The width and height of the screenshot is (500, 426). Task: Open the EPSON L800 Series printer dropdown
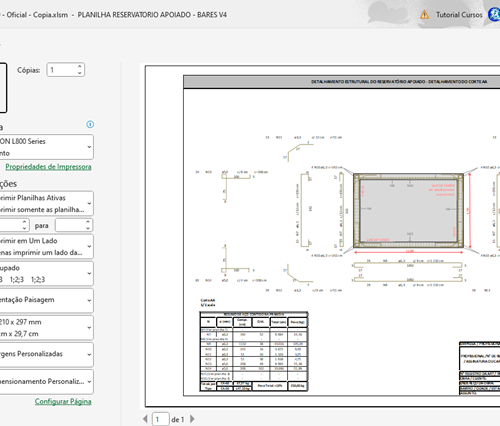(46, 147)
